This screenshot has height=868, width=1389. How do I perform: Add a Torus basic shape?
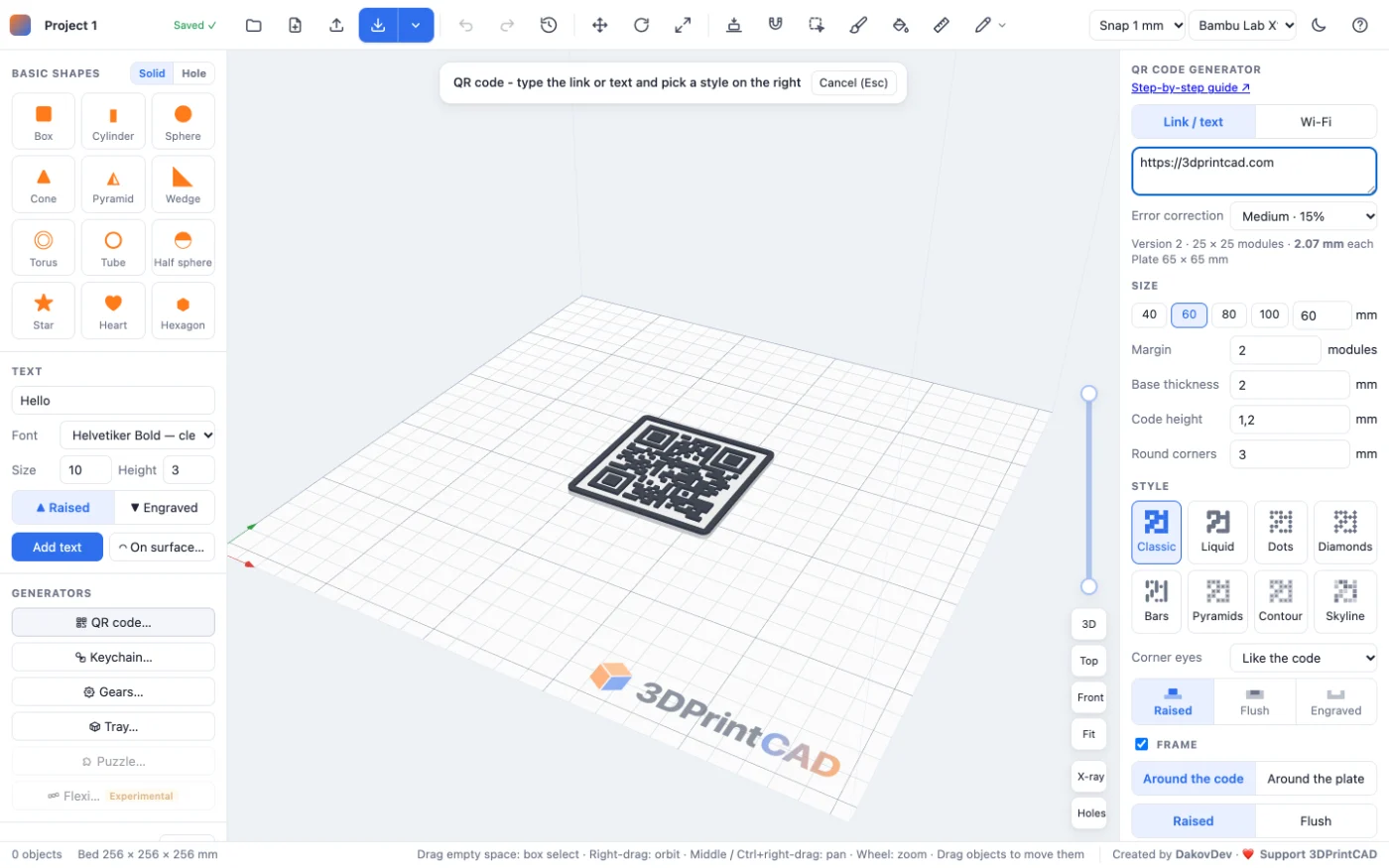pyautogui.click(x=44, y=248)
